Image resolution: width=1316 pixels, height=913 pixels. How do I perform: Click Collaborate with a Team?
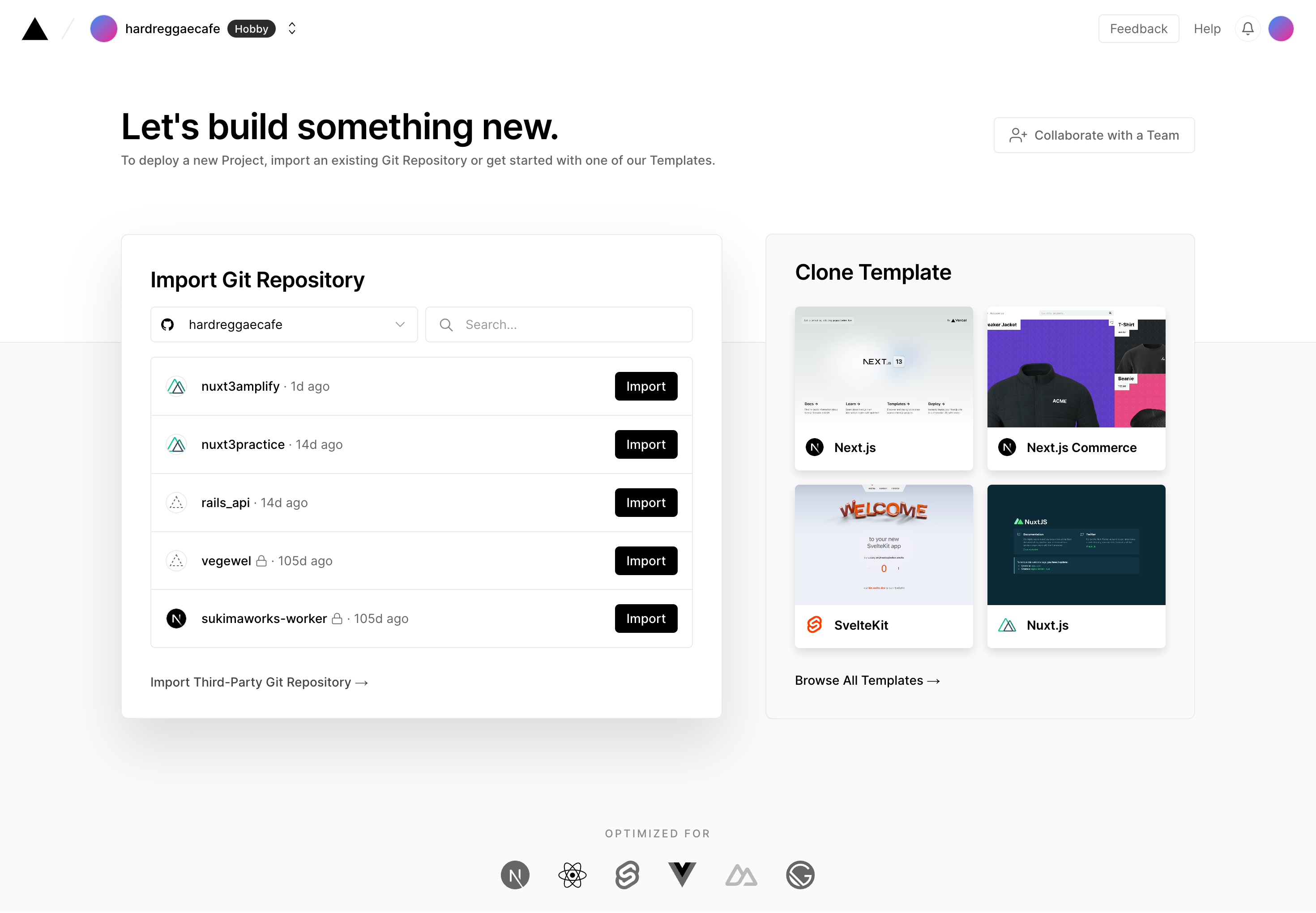1094,135
